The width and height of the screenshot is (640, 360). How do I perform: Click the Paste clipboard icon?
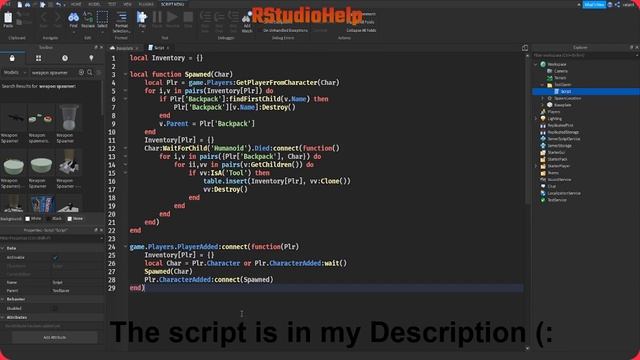pos(8,18)
